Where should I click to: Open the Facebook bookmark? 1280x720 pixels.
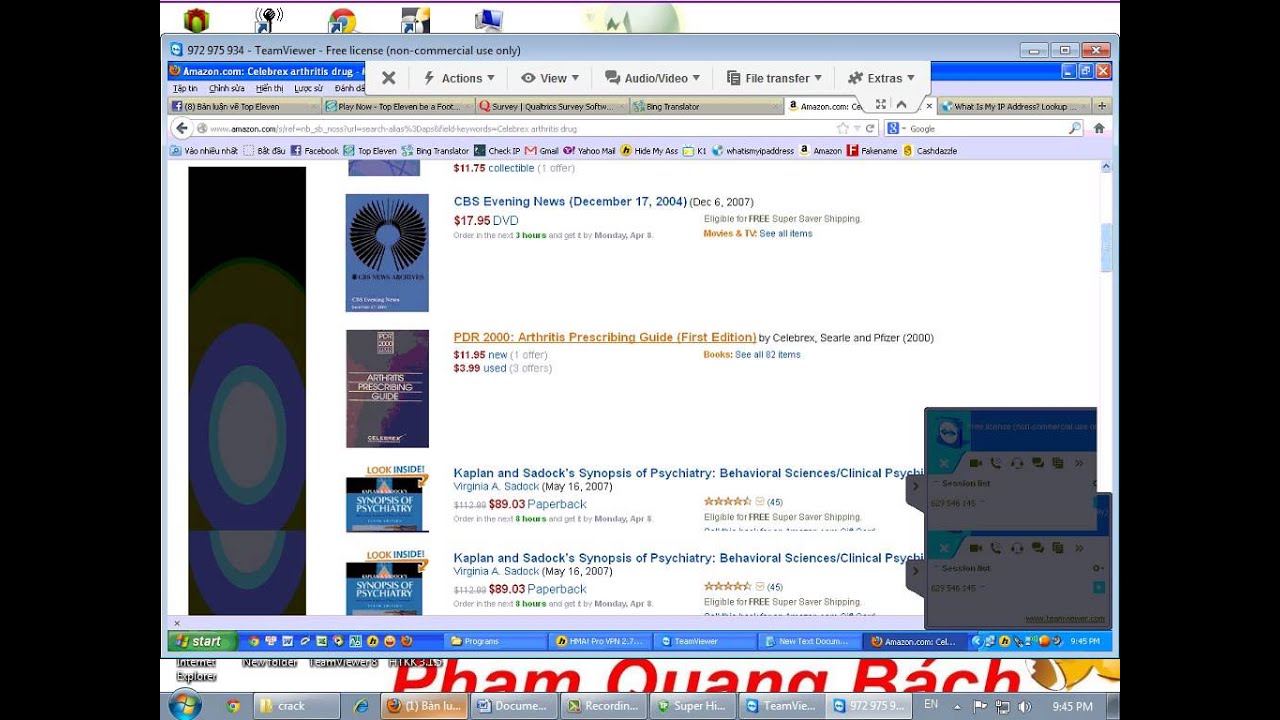315,151
